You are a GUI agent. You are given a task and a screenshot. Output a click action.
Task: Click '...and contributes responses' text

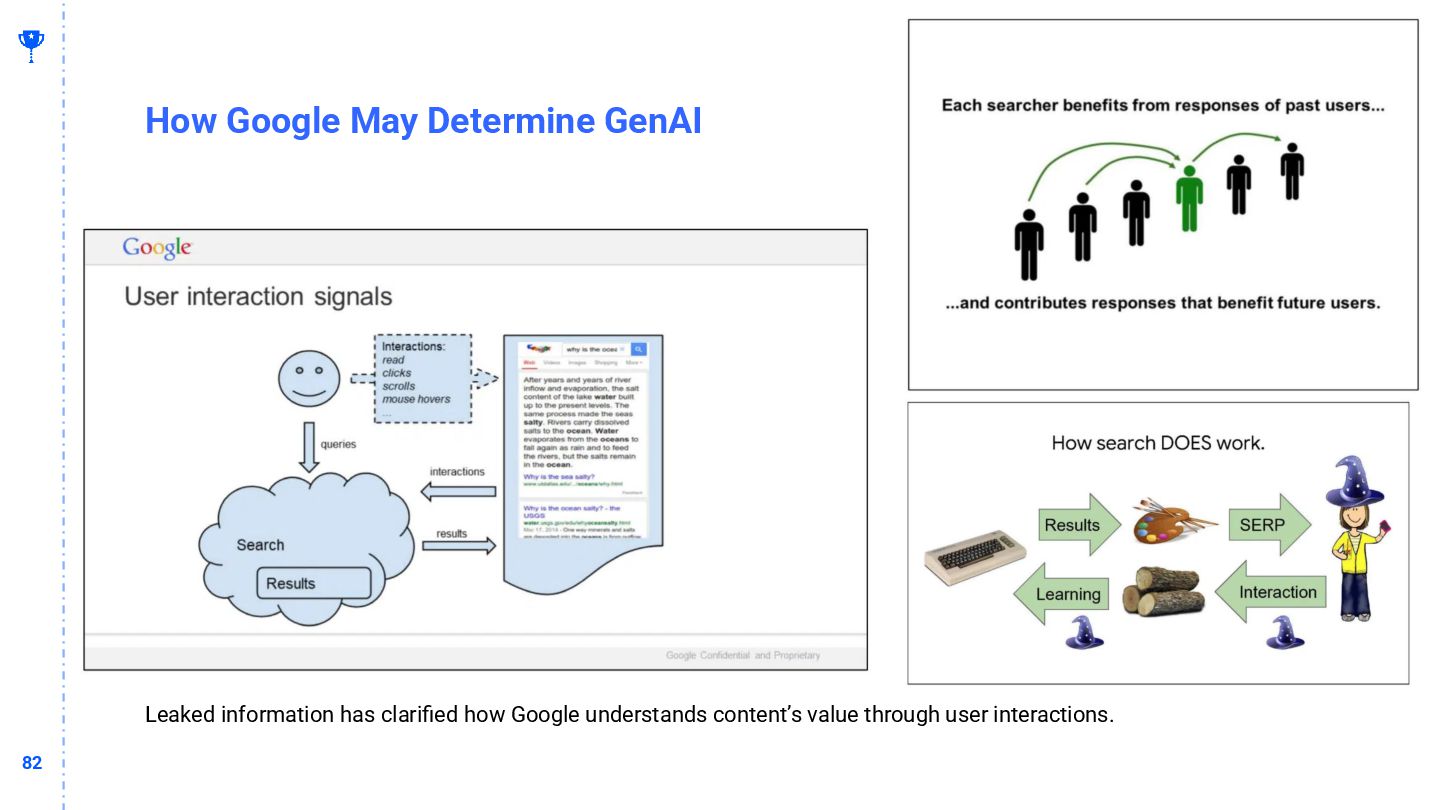(x=1163, y=302)
